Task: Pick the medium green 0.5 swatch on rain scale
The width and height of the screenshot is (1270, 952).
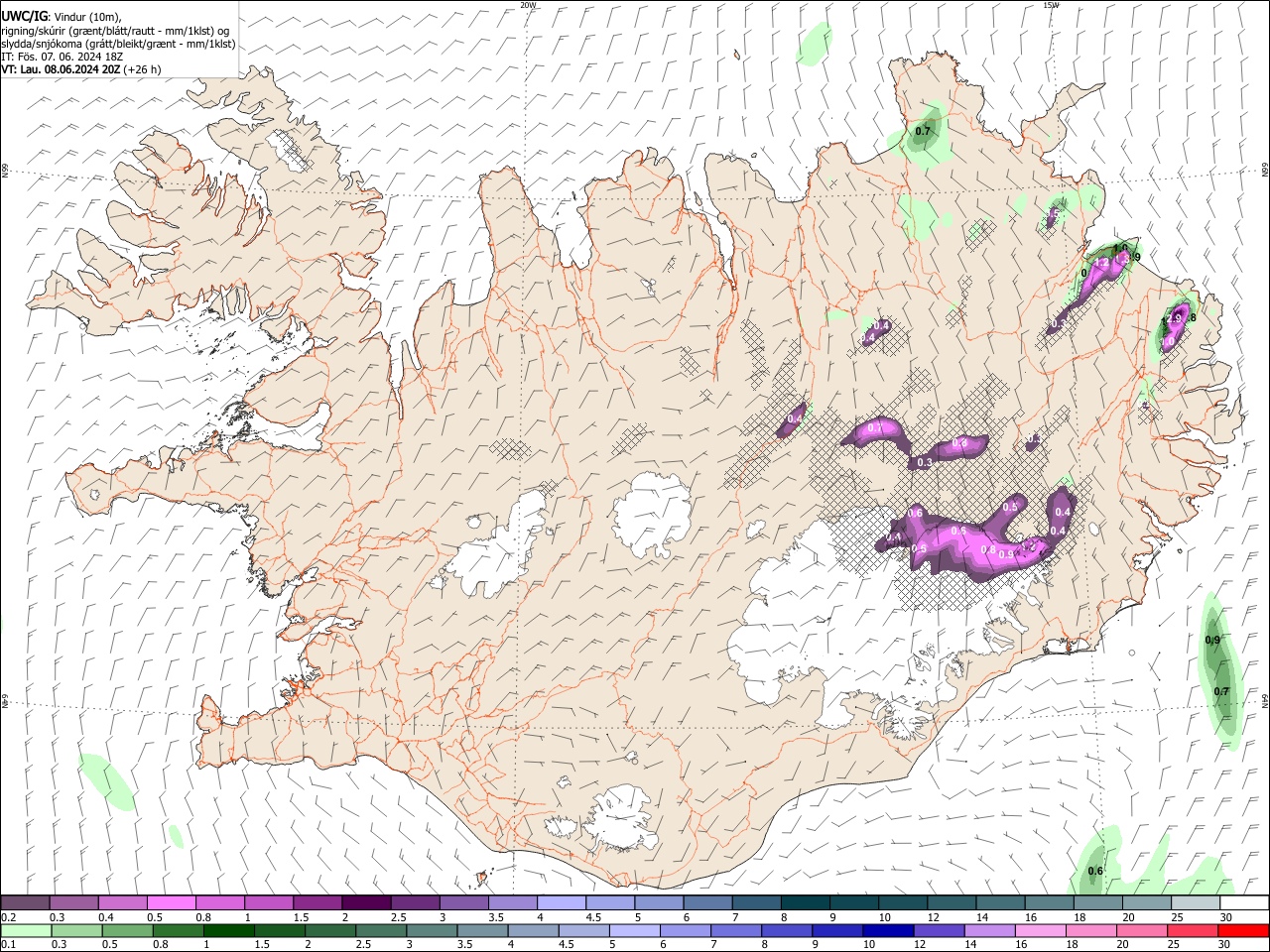Action: (x=127, y=930)
